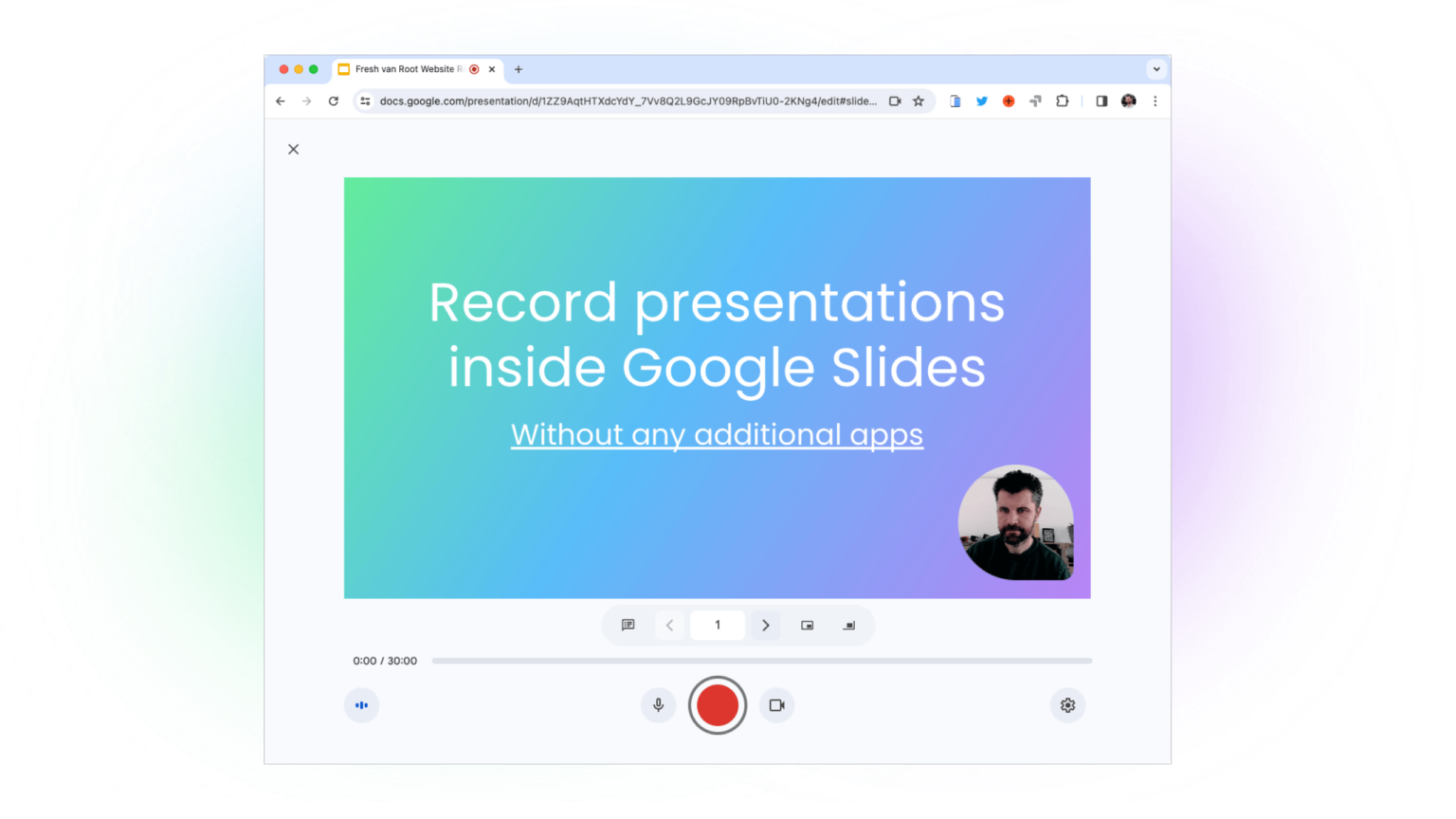The image size is (1456, 819).
Task: Click the audio level indicator icon
Action: (x=361, y=705)
